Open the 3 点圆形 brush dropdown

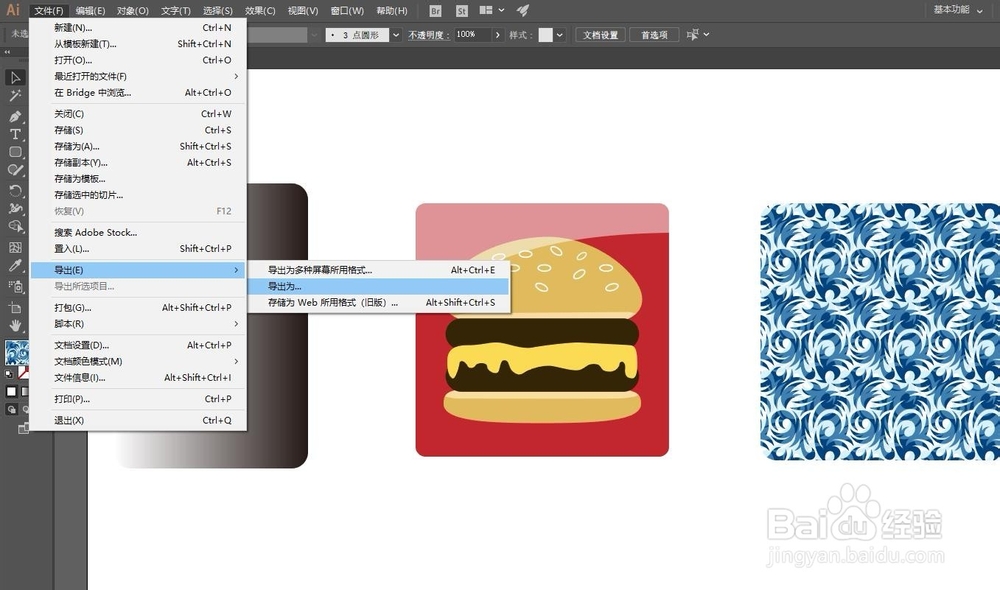coord(396,35)
